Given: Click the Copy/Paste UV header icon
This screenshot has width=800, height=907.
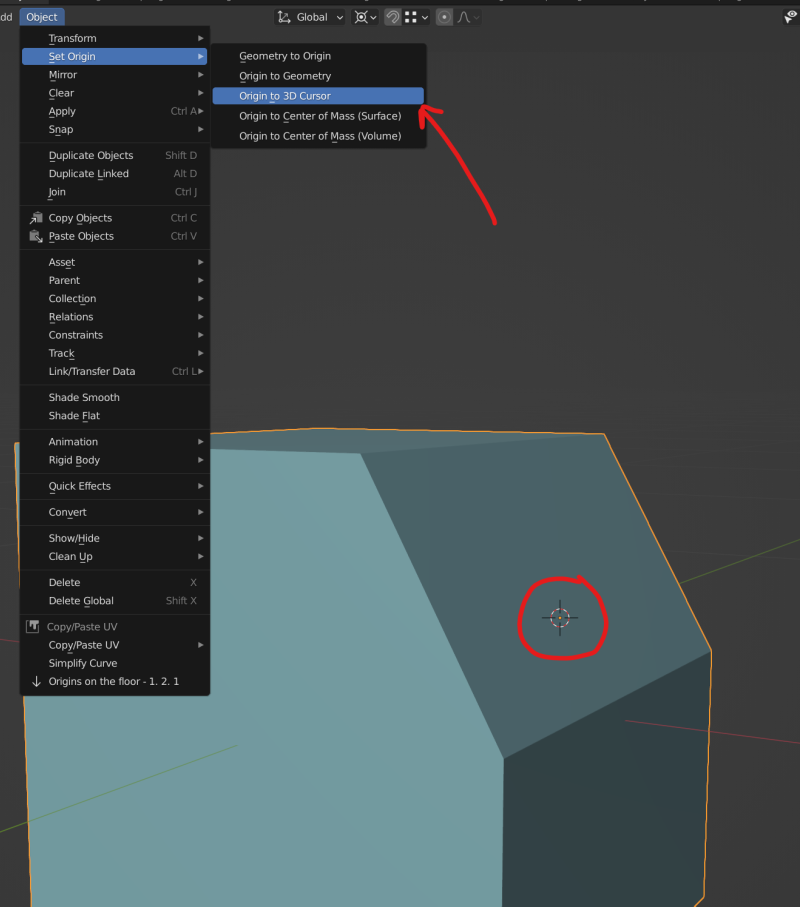Looking at the screenshot, I should (33, 626).
